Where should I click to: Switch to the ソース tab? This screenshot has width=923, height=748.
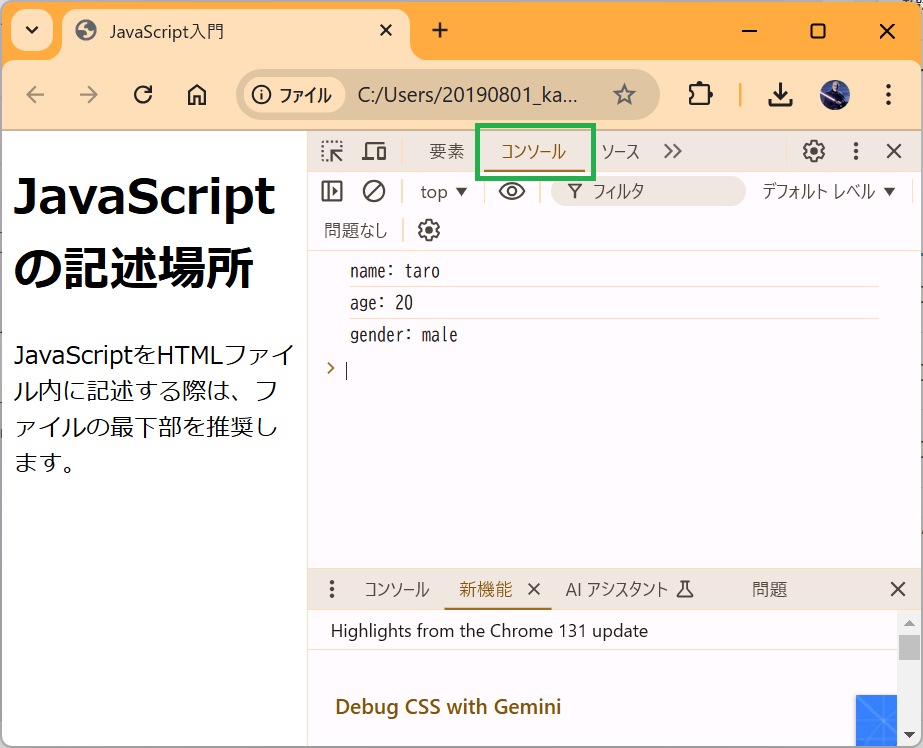tap(620, 151)
